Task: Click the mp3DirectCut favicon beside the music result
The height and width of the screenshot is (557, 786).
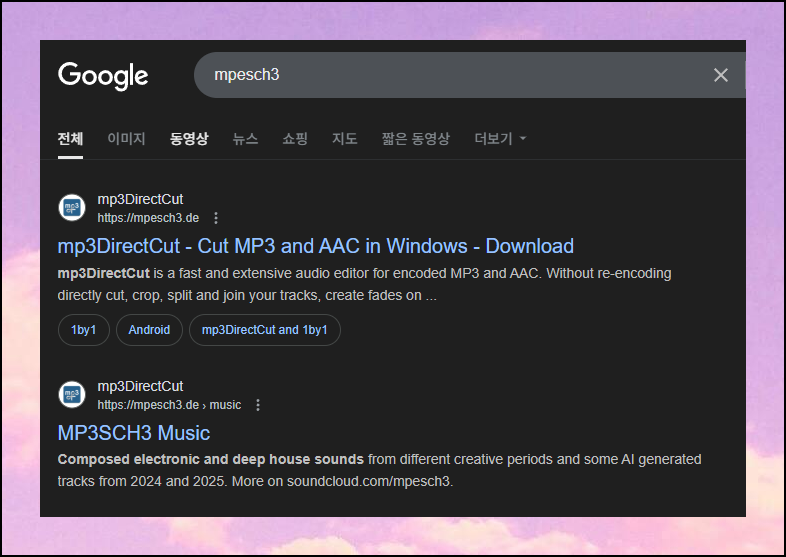Action: coord(72,395)
